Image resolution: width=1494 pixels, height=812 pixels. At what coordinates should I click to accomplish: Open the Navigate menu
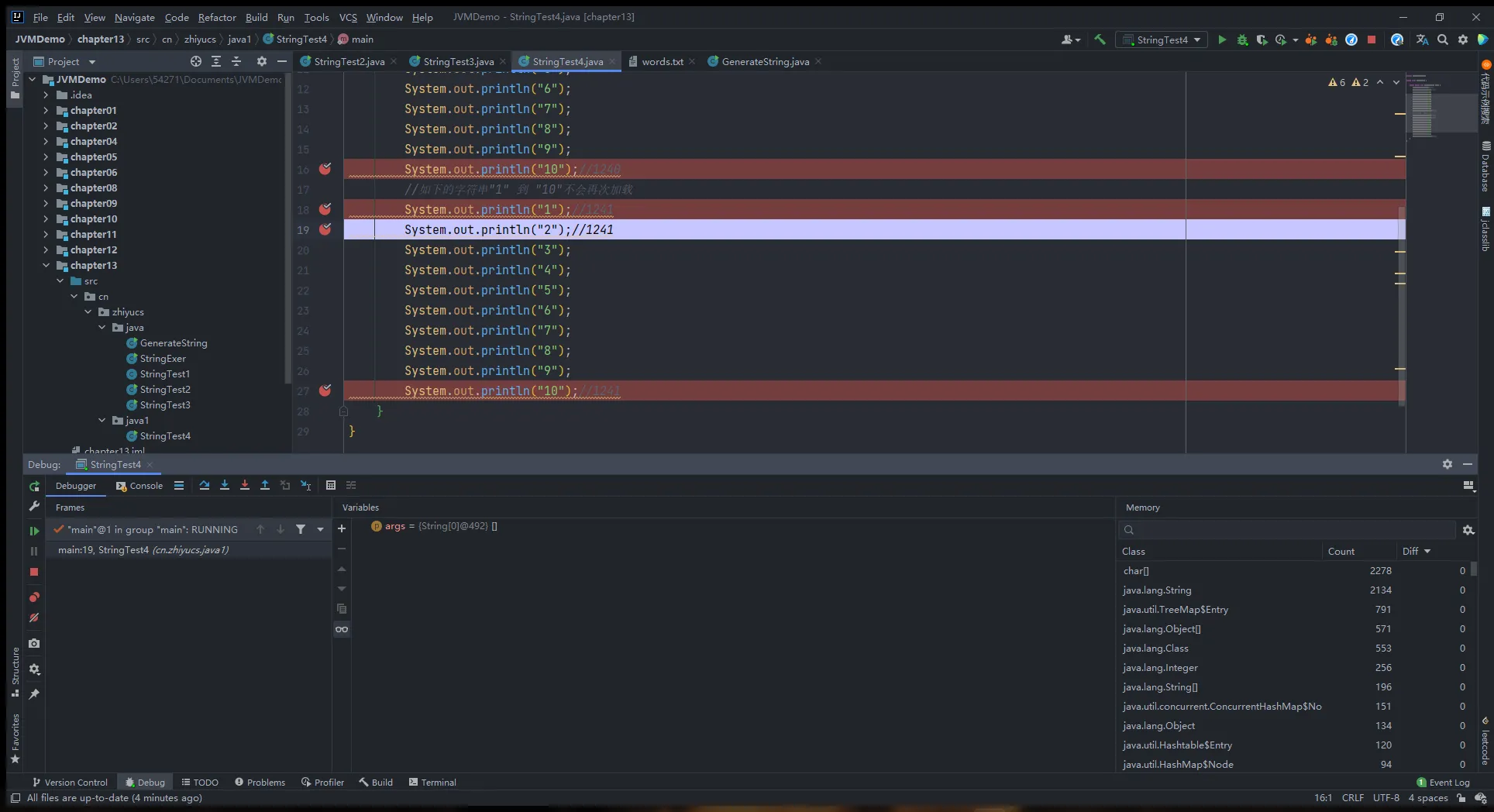coord(135,17)
